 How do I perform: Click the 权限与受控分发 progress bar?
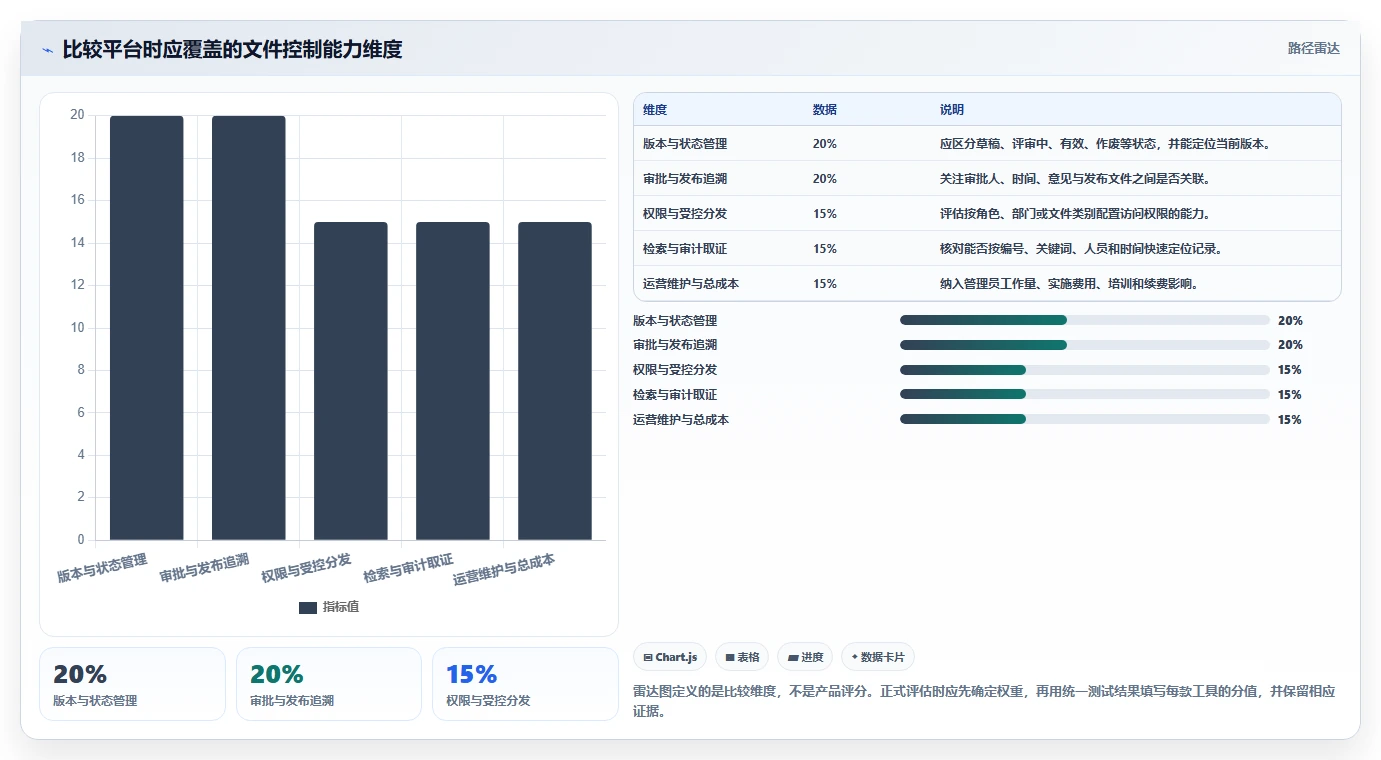coord(1085,370)
